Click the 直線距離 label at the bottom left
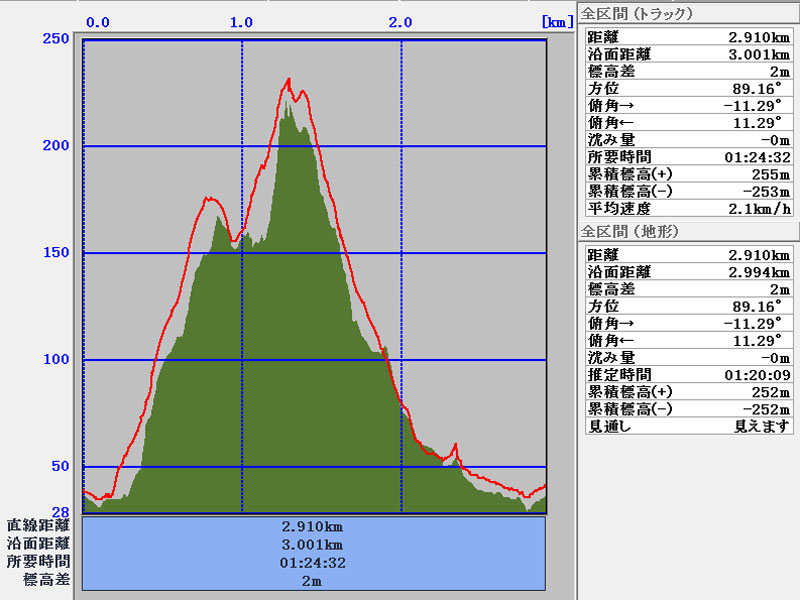 pos(39,525)
